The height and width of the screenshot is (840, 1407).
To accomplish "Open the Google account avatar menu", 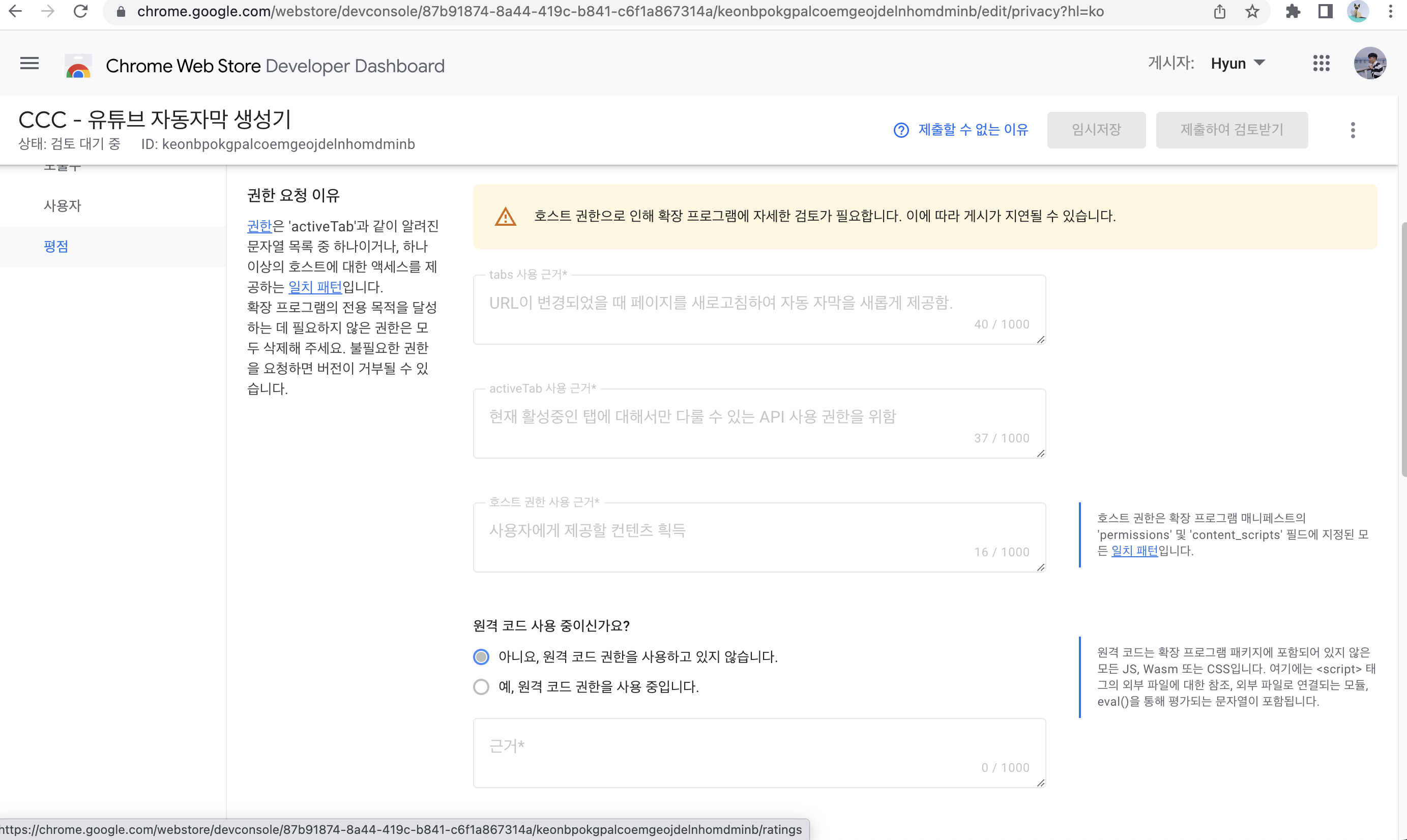I will click(x=1370, y=64).
